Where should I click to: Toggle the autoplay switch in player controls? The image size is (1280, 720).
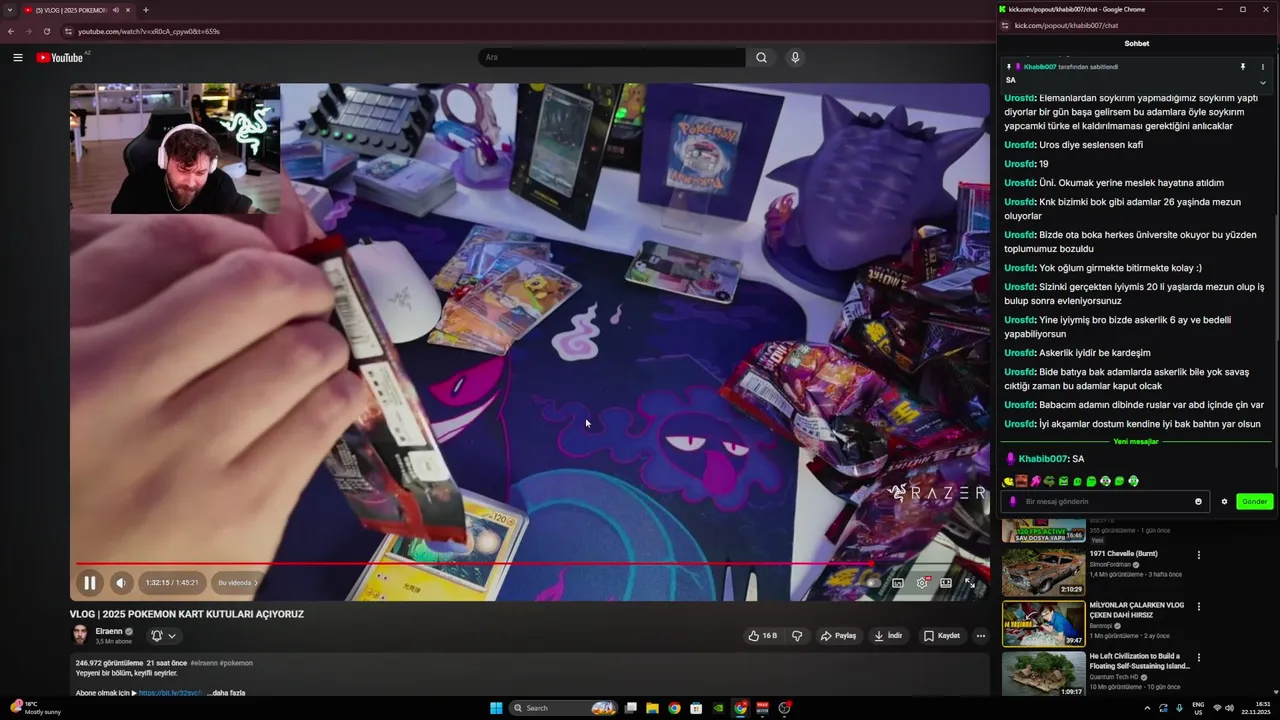(x=873, y=582)
